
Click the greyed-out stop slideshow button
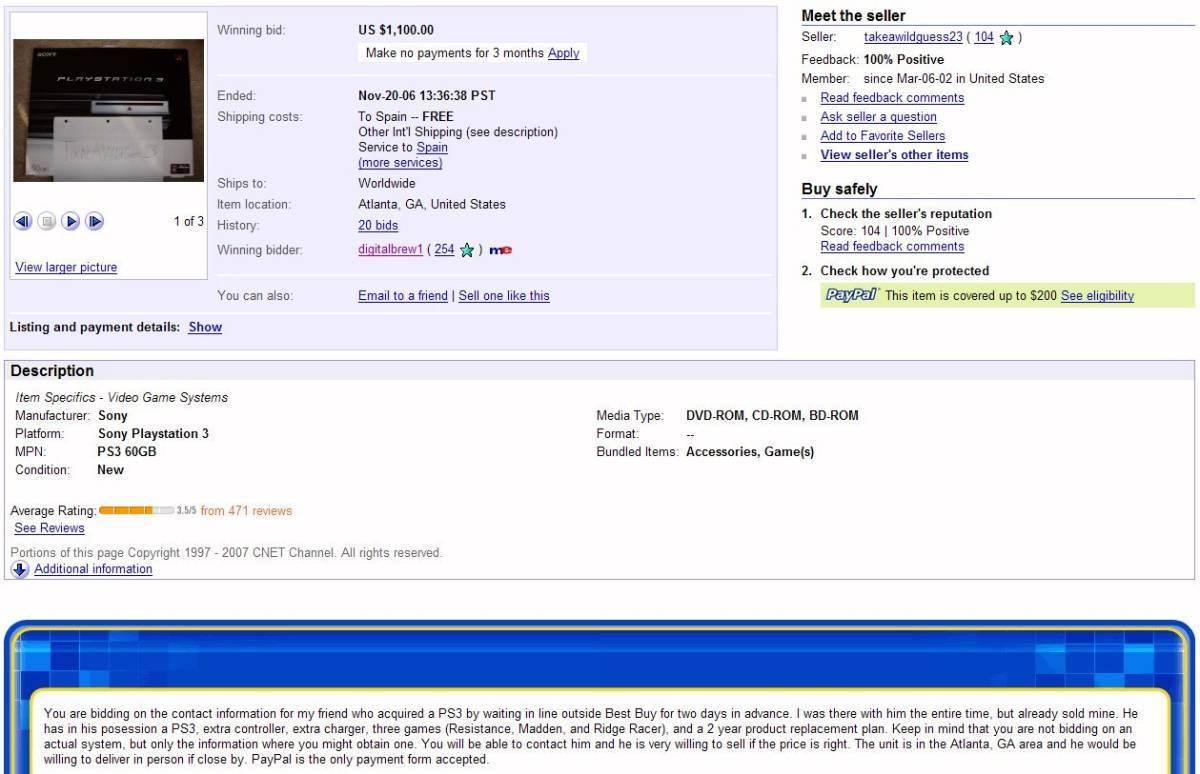coord(47,222)
